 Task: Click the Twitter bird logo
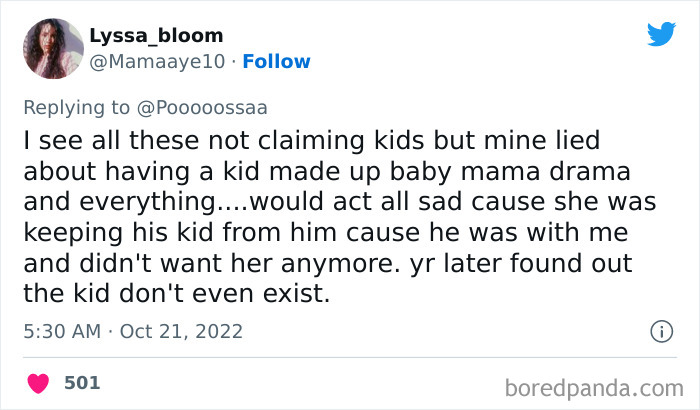pyautogui.click(x=661, y=34)
